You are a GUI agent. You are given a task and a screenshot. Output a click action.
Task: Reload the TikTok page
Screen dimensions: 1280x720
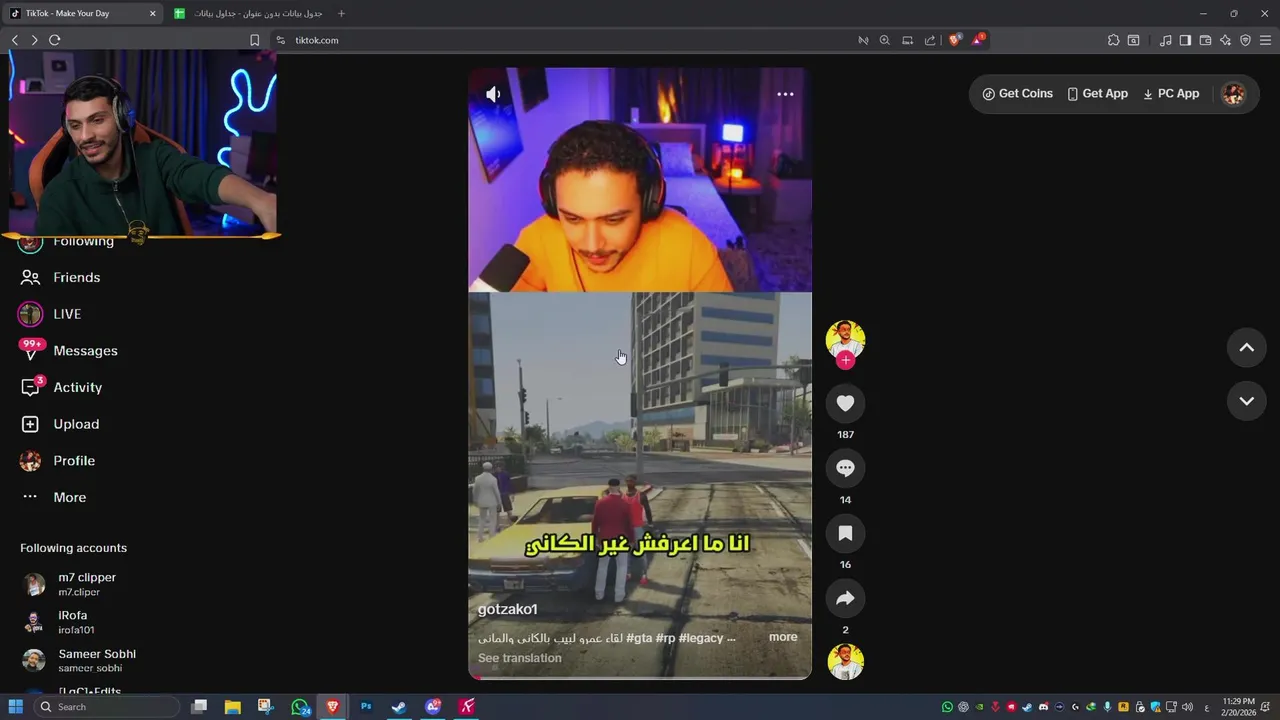click(x=55, y=40)
